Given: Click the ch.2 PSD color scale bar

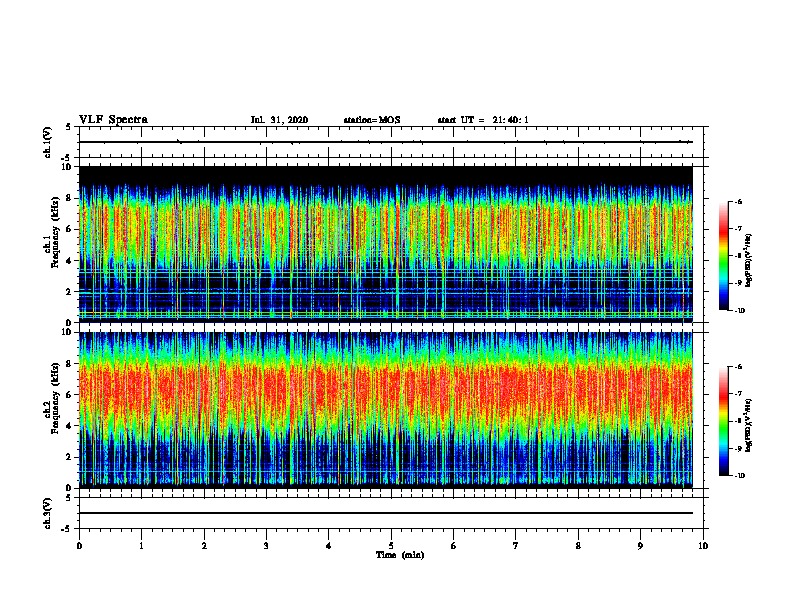Looking at the screenshot, I should (724, 421).
